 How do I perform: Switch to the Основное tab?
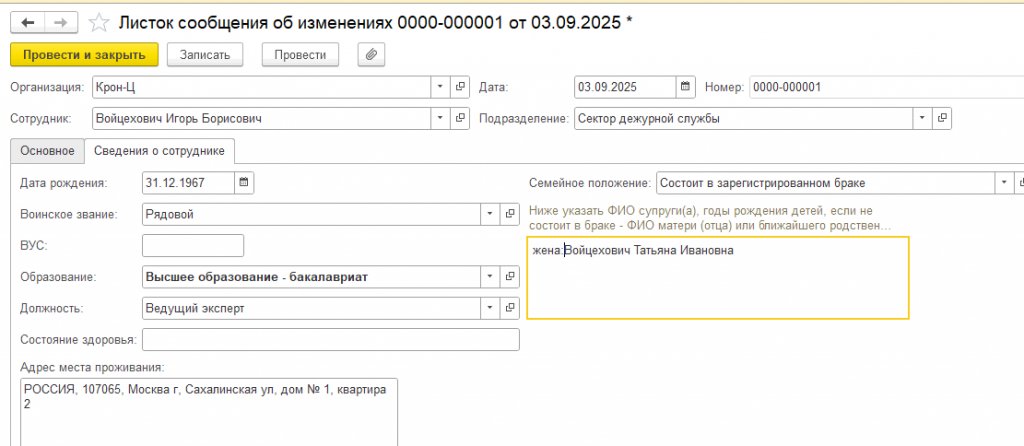[x=47, y=151]
